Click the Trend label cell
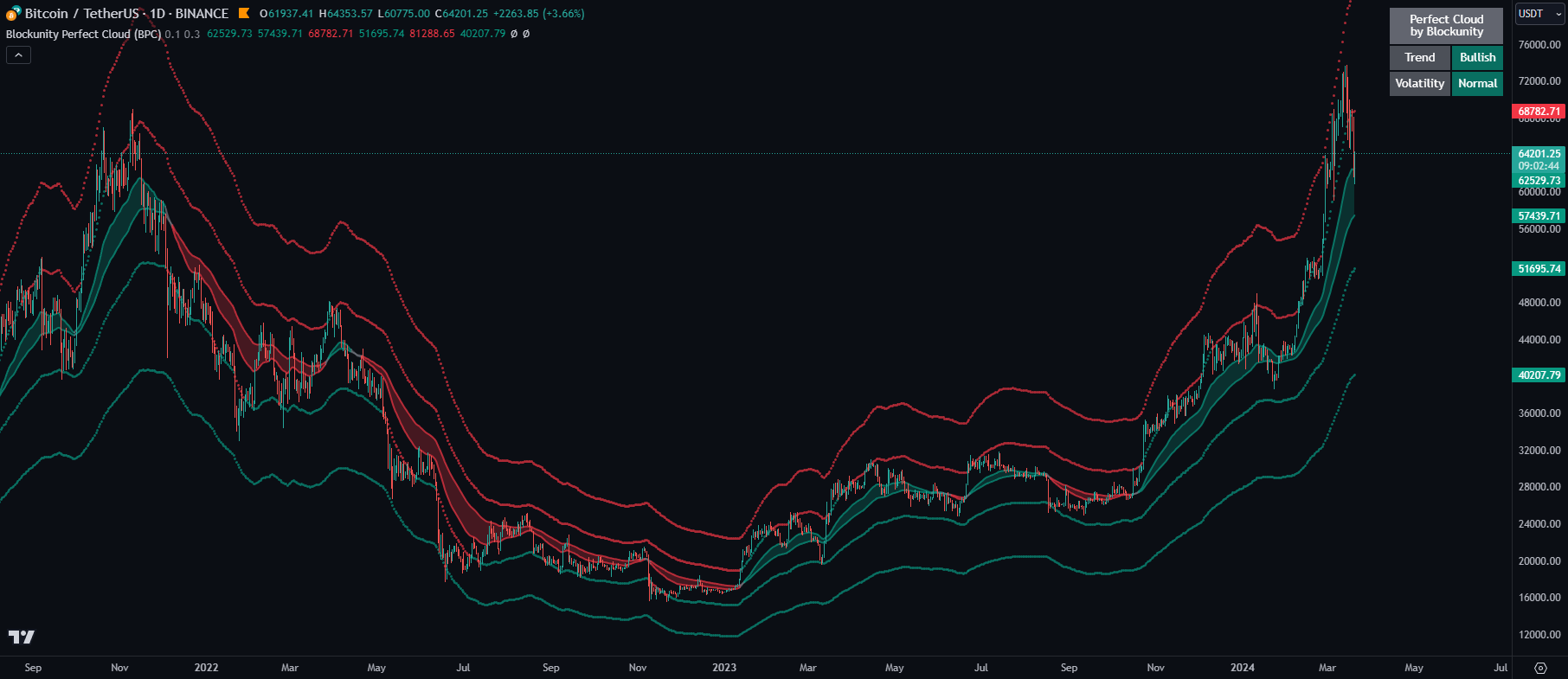Viewport: 1568px width, 679px height. [1419, 57]
